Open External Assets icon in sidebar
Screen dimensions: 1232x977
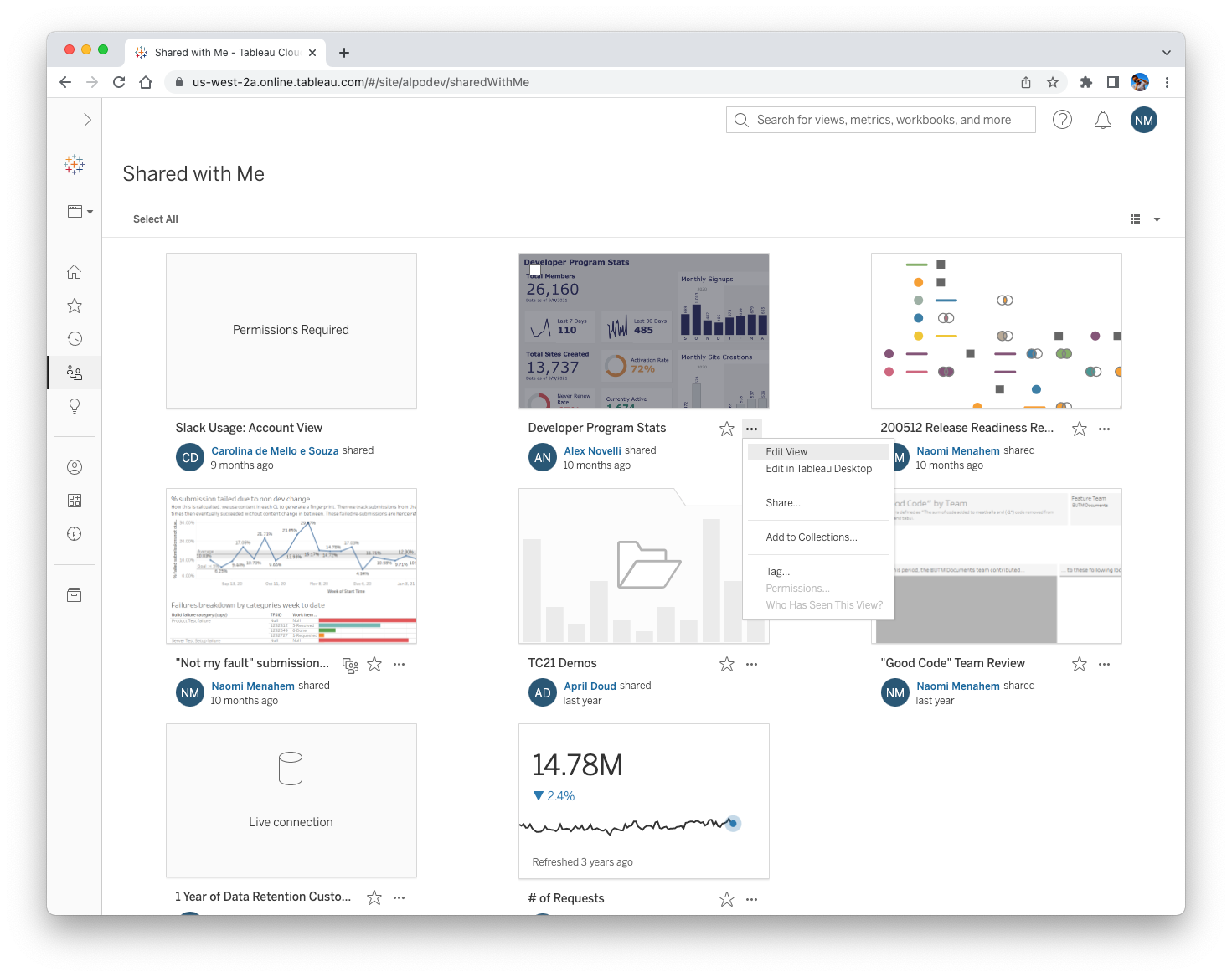(75, 595)
